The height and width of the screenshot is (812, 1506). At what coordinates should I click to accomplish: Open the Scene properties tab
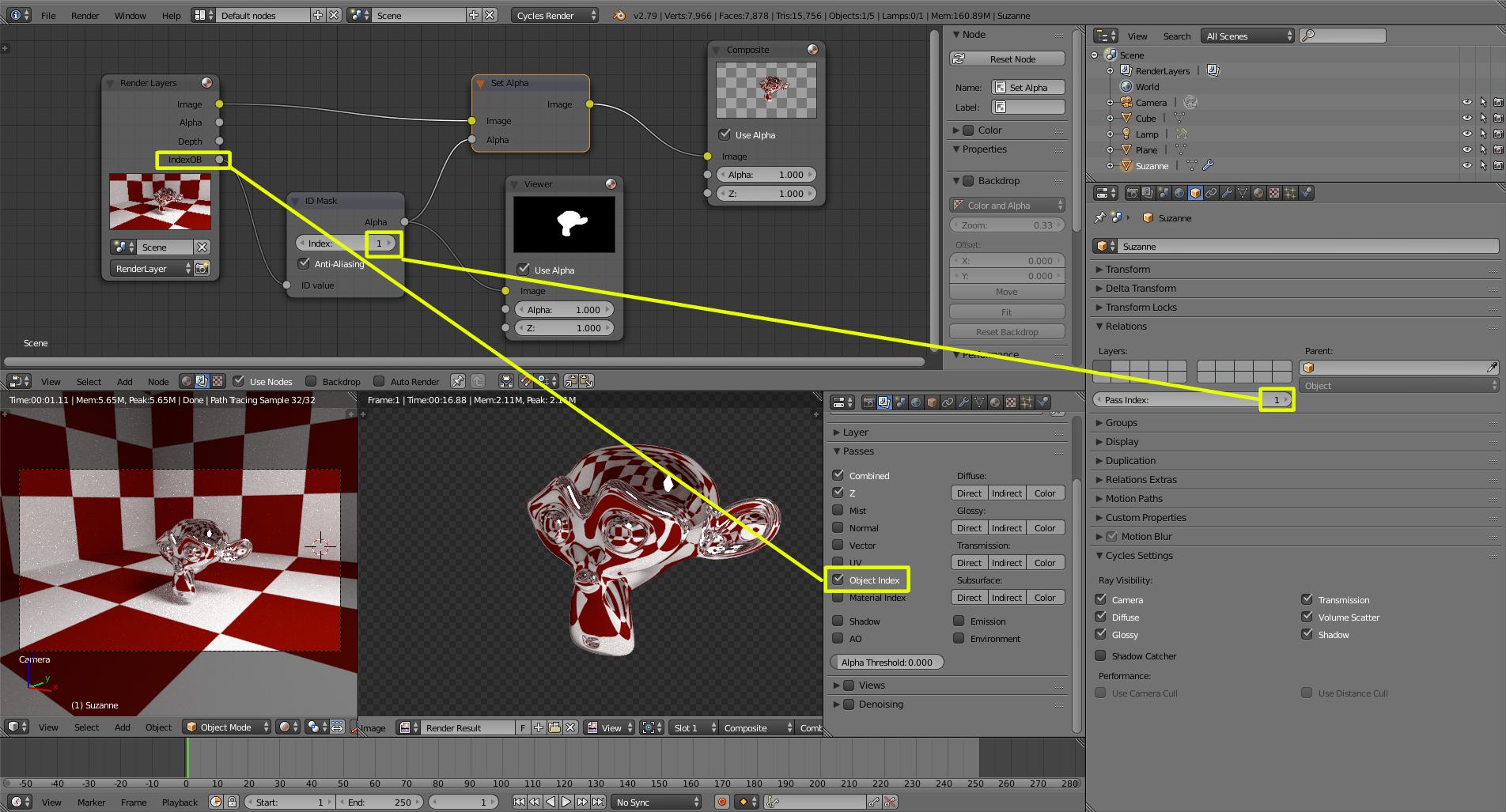(1164, 192)
